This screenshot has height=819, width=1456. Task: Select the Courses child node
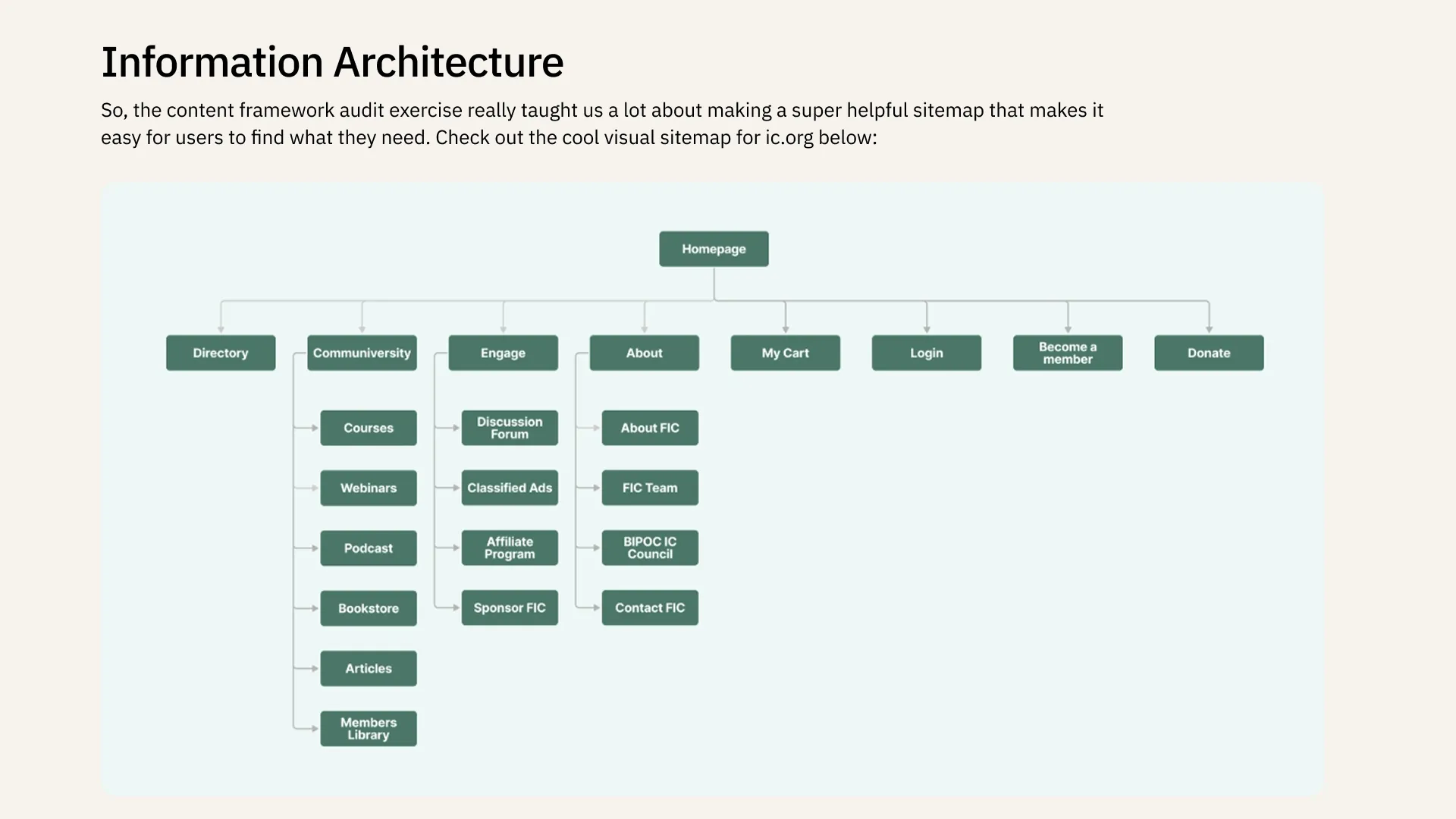369,428
